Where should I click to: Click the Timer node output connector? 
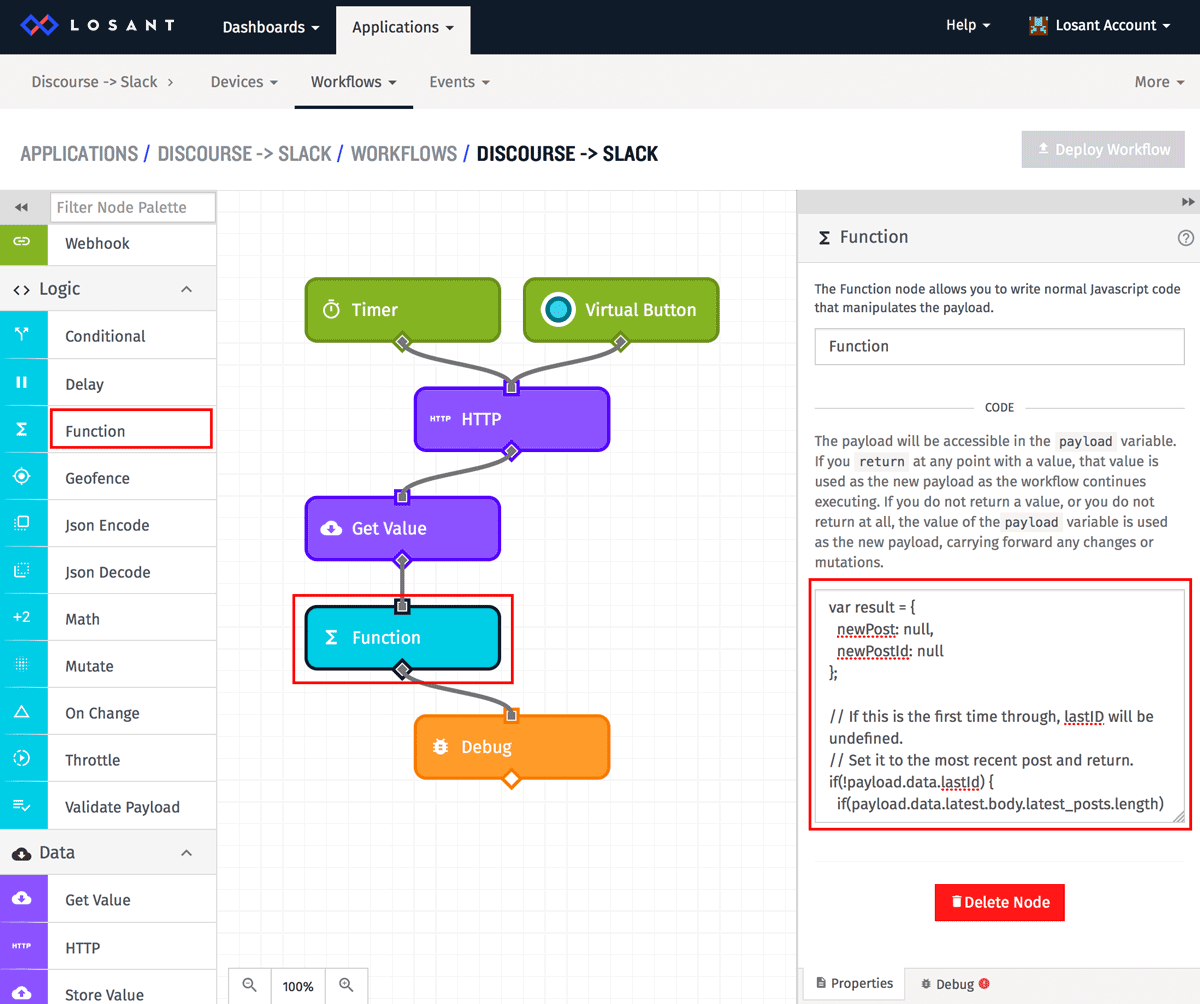pos(402,342)
